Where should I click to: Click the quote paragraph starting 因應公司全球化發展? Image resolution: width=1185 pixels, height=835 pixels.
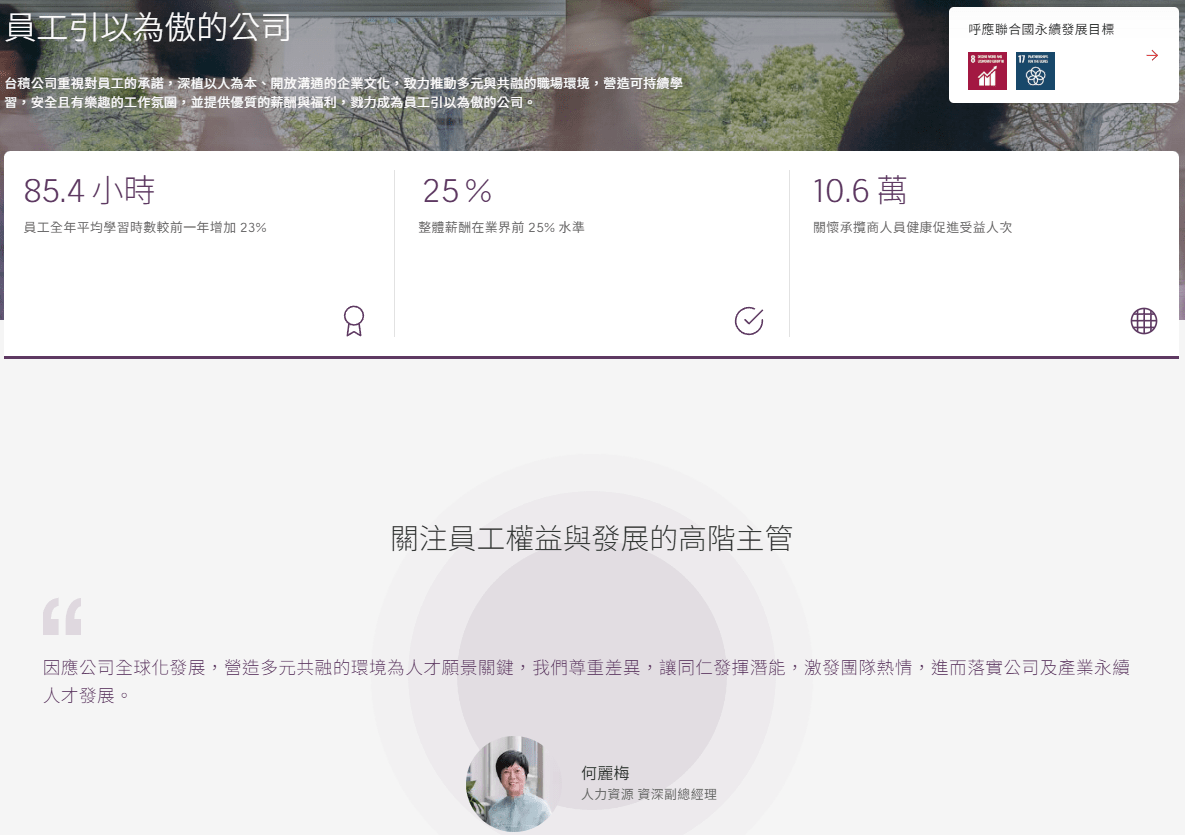tap(586, 682)
